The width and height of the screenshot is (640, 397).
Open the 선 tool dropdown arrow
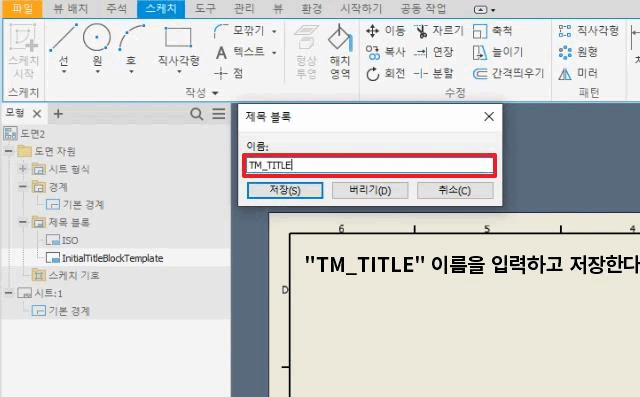click(64, 72)
